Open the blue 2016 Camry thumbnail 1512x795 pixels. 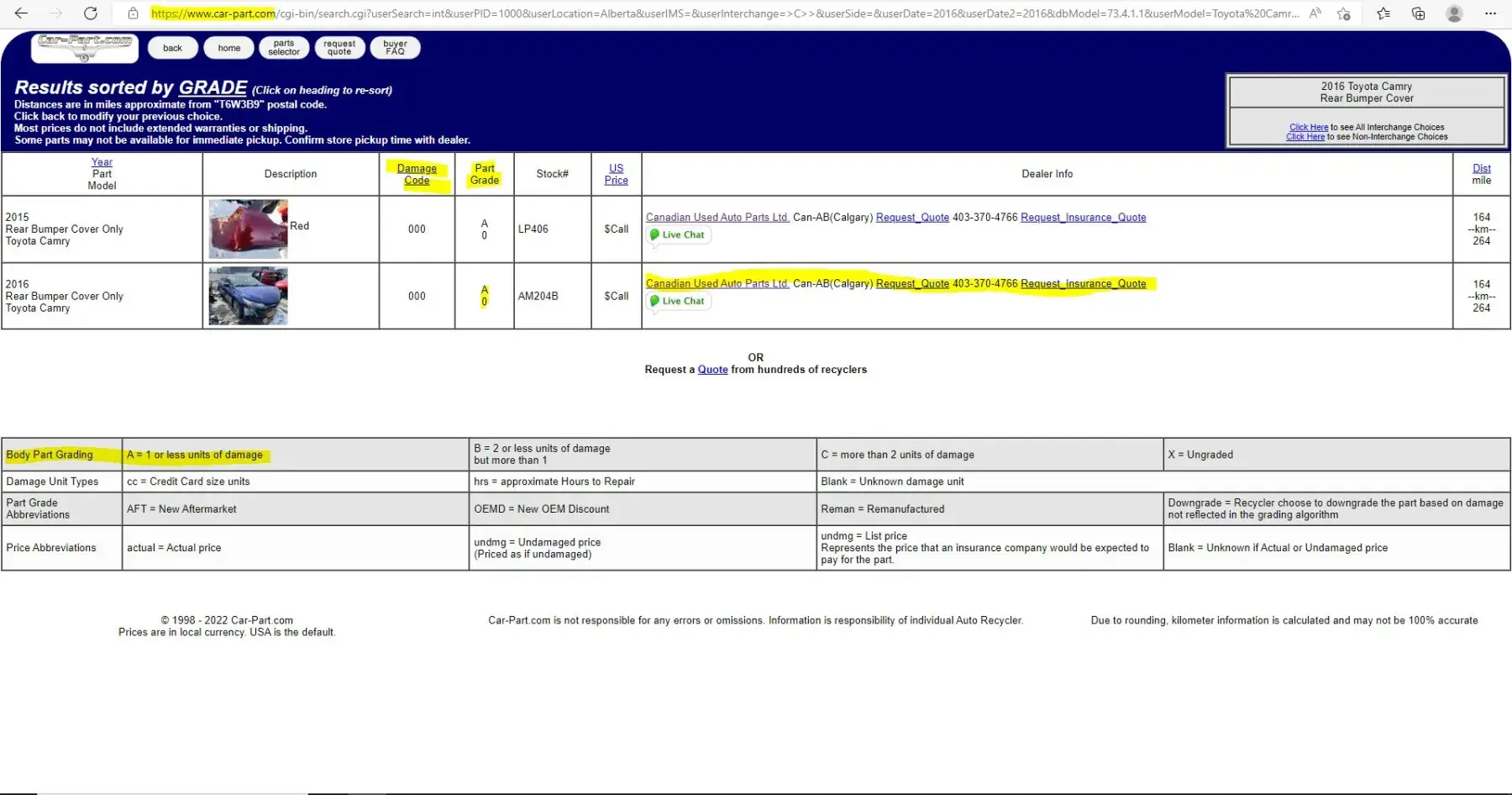coord(248,296)
